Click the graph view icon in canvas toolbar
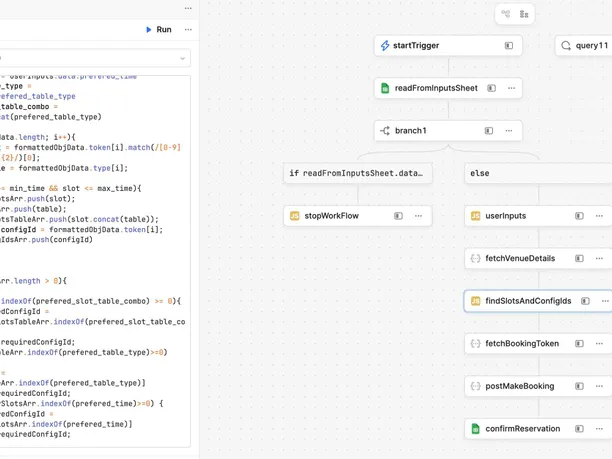This screenshot has width=612, height=459. point(505,14)
